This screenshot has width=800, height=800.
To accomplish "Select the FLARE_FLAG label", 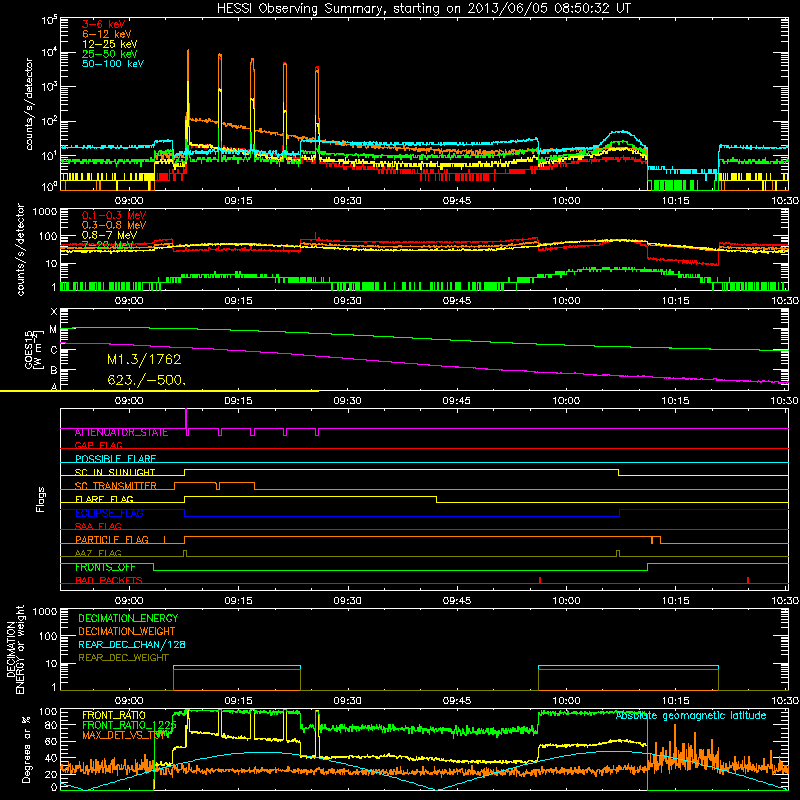I will [x=104, y=499].
